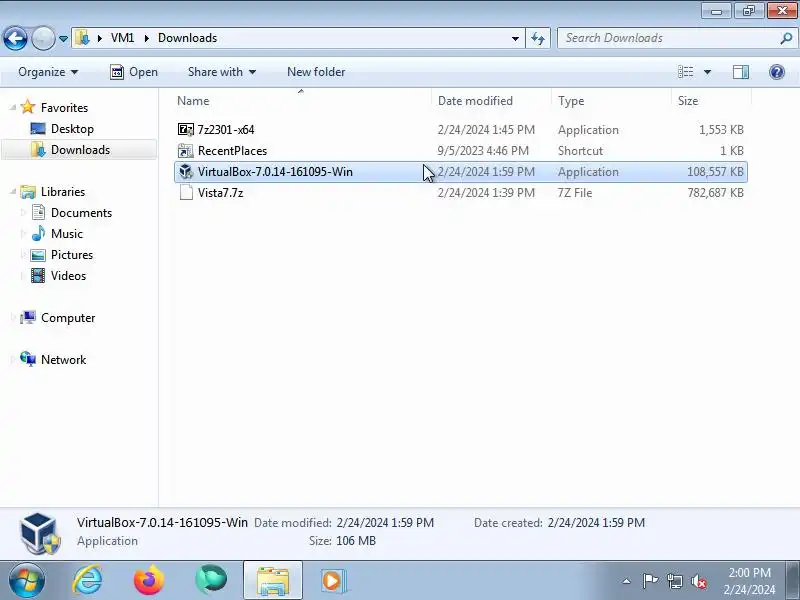Select the VirtualBox installer file icon
The width and height of the screenshot is (800, 600).
point(186,171)
